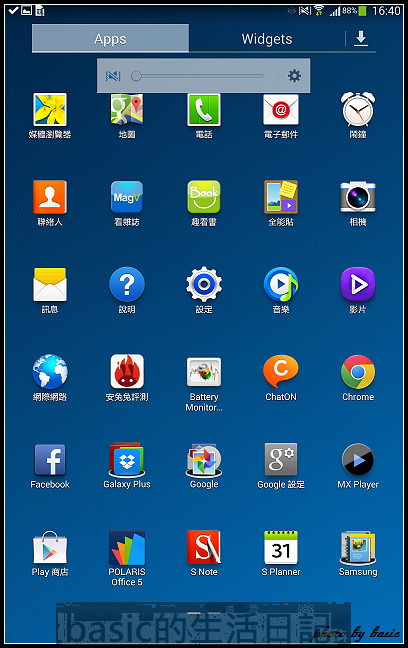Open the Internet browser globe app
This screenshot has height=648, width=408.
click(x=50, y=372)
